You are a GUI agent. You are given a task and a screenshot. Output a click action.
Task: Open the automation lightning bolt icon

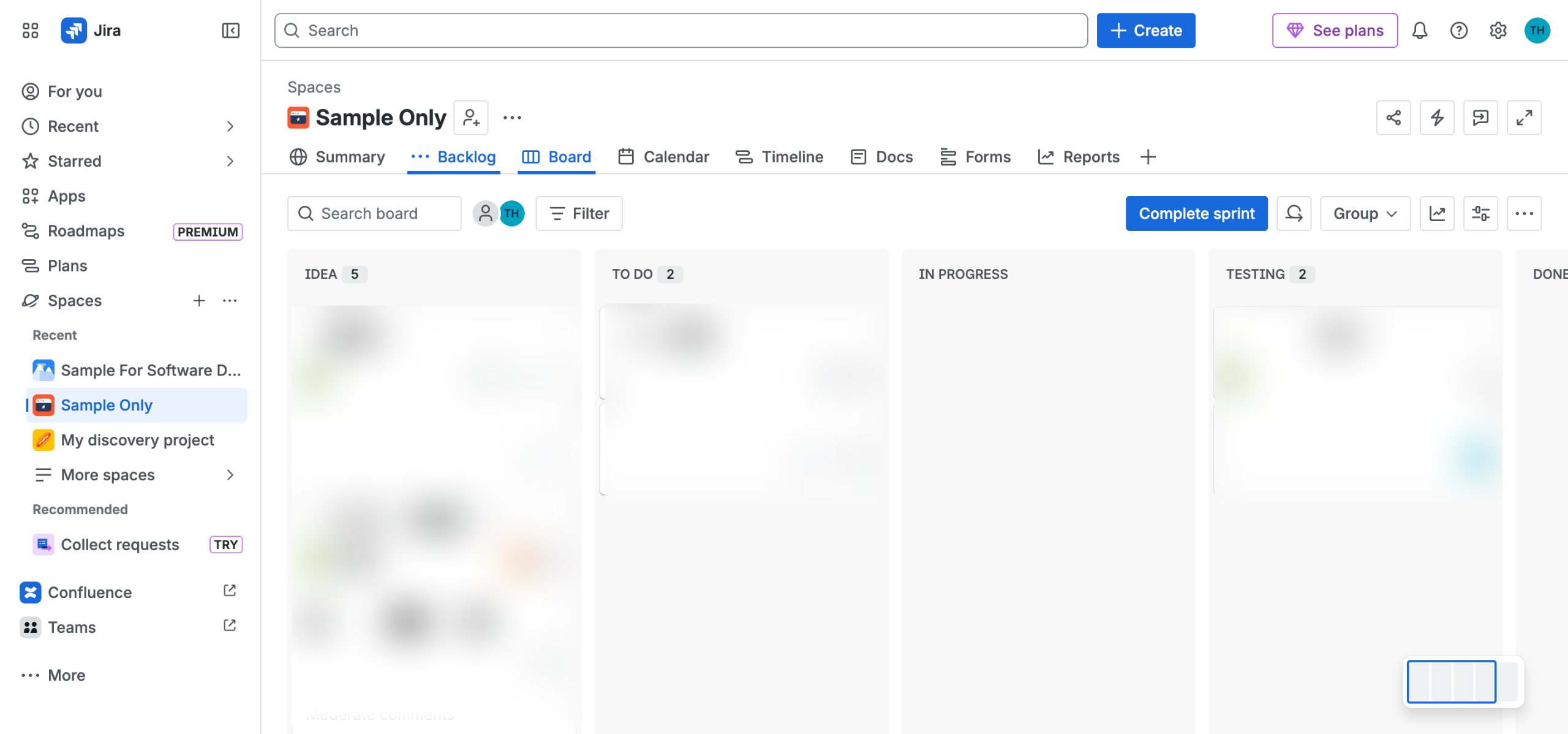(1437, 118)
